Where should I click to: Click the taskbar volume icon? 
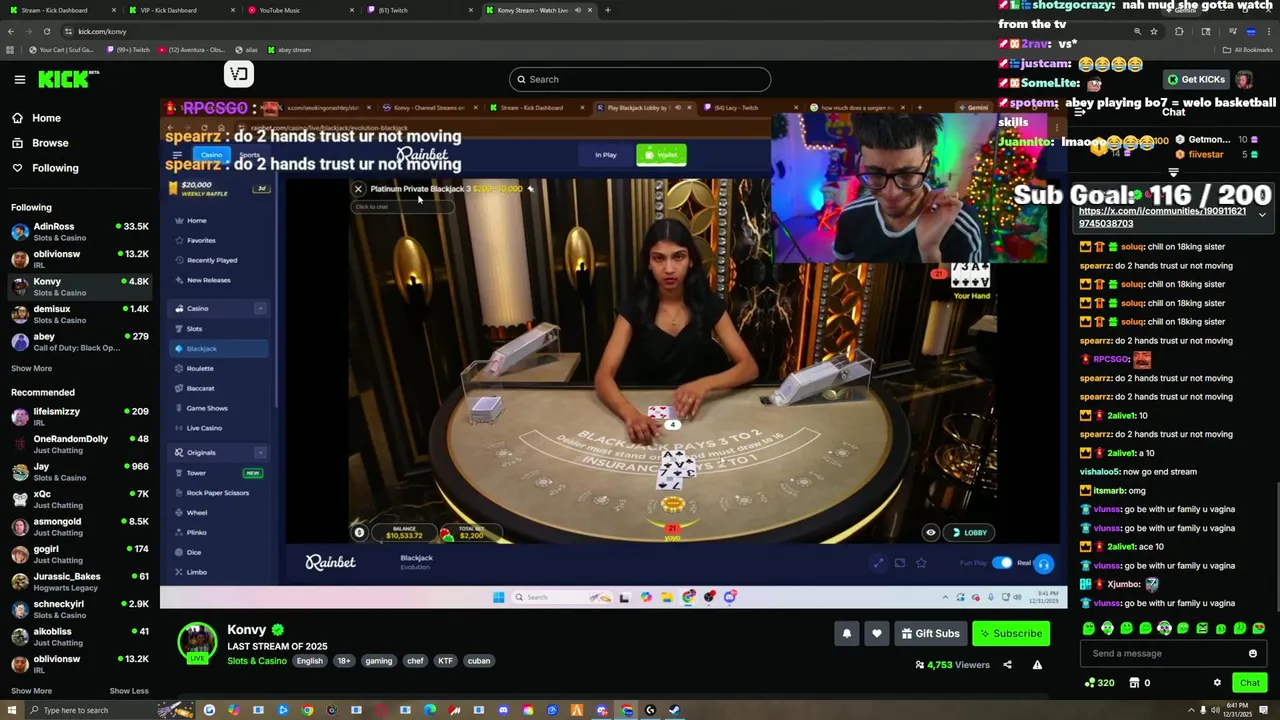[1216, 710]
